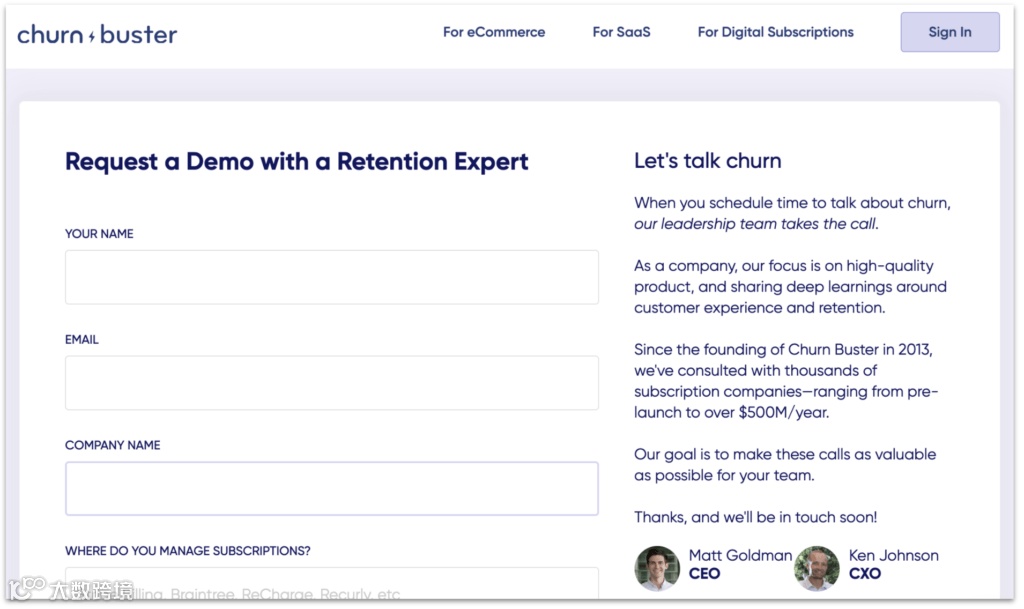The height and width of the screenshot is (609, 1024).
Task: Click the EMAIL field label
Action: click(x=82, y=340)
